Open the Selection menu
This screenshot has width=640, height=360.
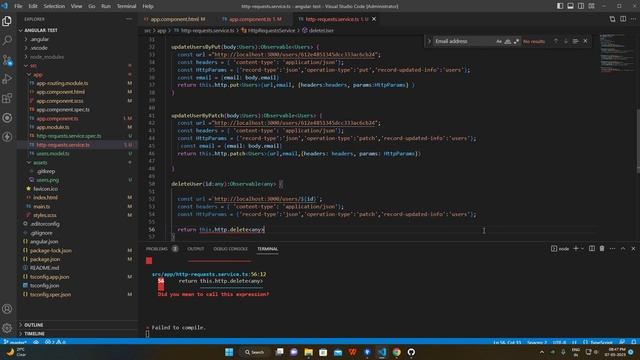(54, 6)
